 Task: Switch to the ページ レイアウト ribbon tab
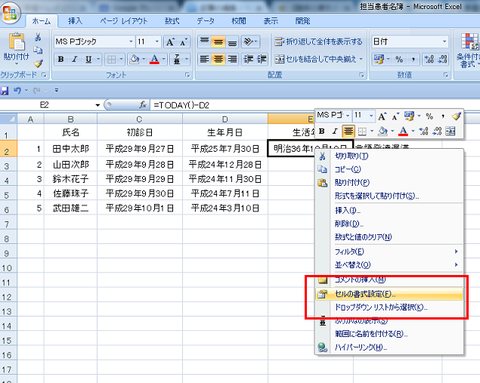[x=123, y=21]
